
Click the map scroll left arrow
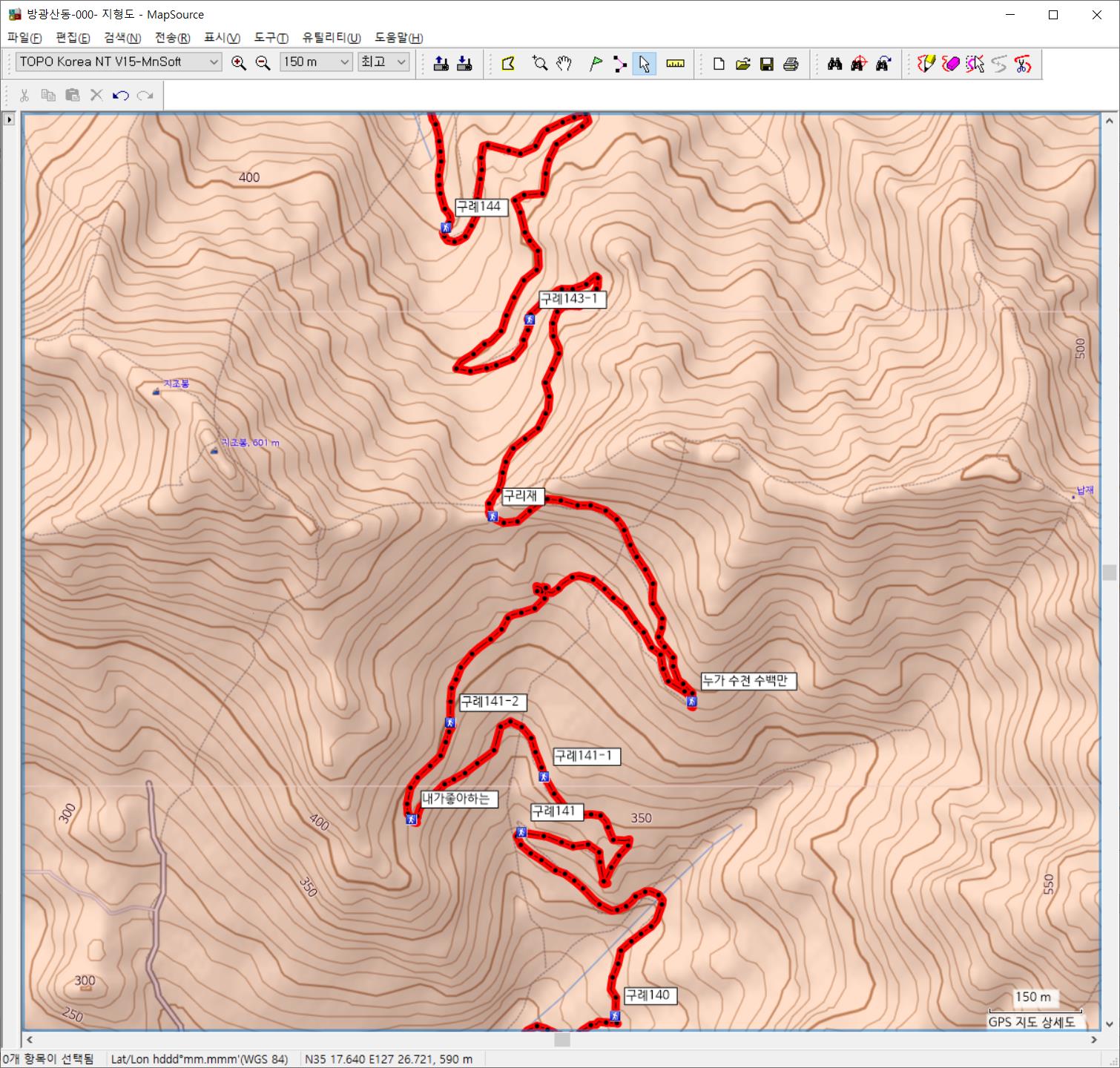click(x=30, y=1040)
